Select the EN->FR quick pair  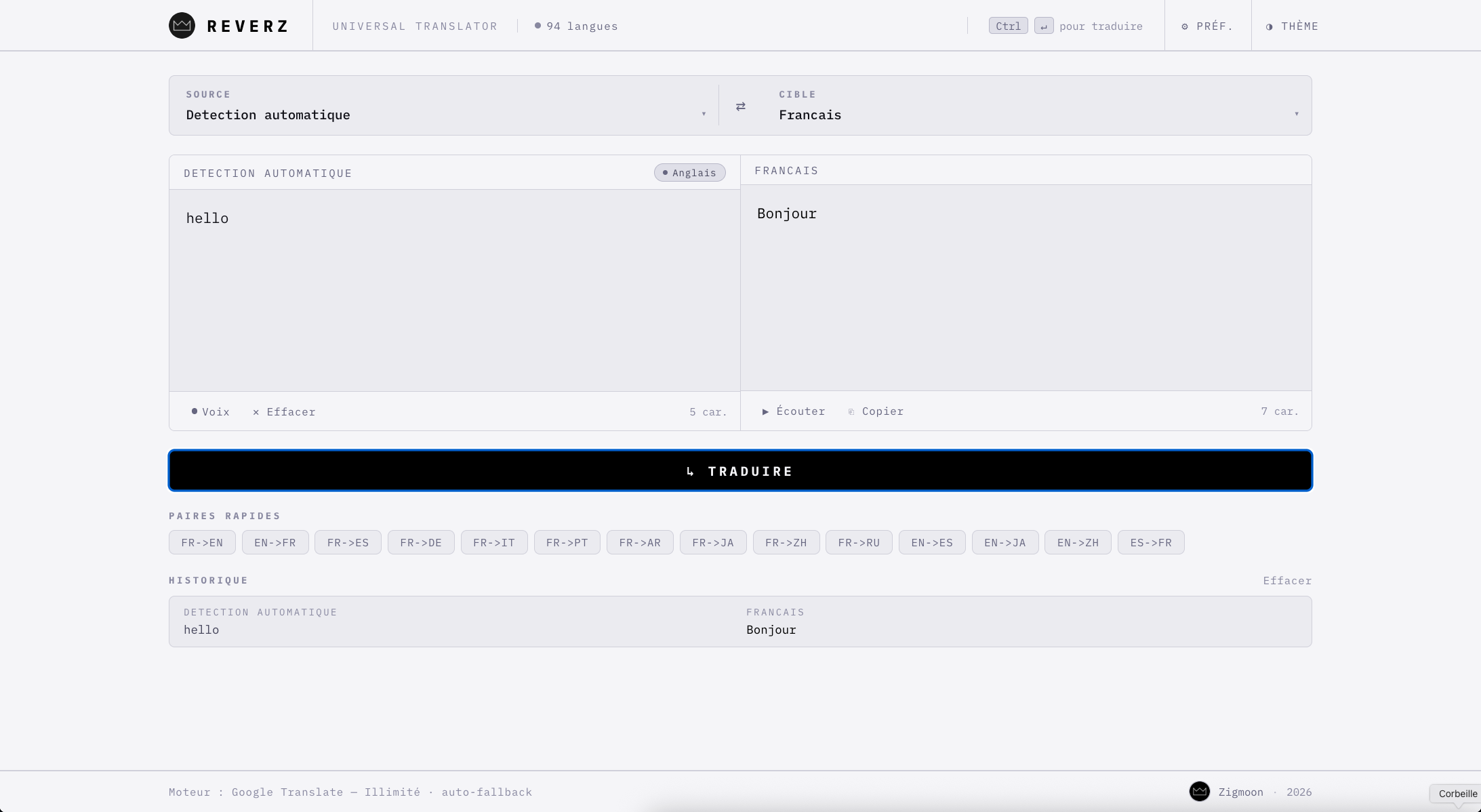[275, 542]
